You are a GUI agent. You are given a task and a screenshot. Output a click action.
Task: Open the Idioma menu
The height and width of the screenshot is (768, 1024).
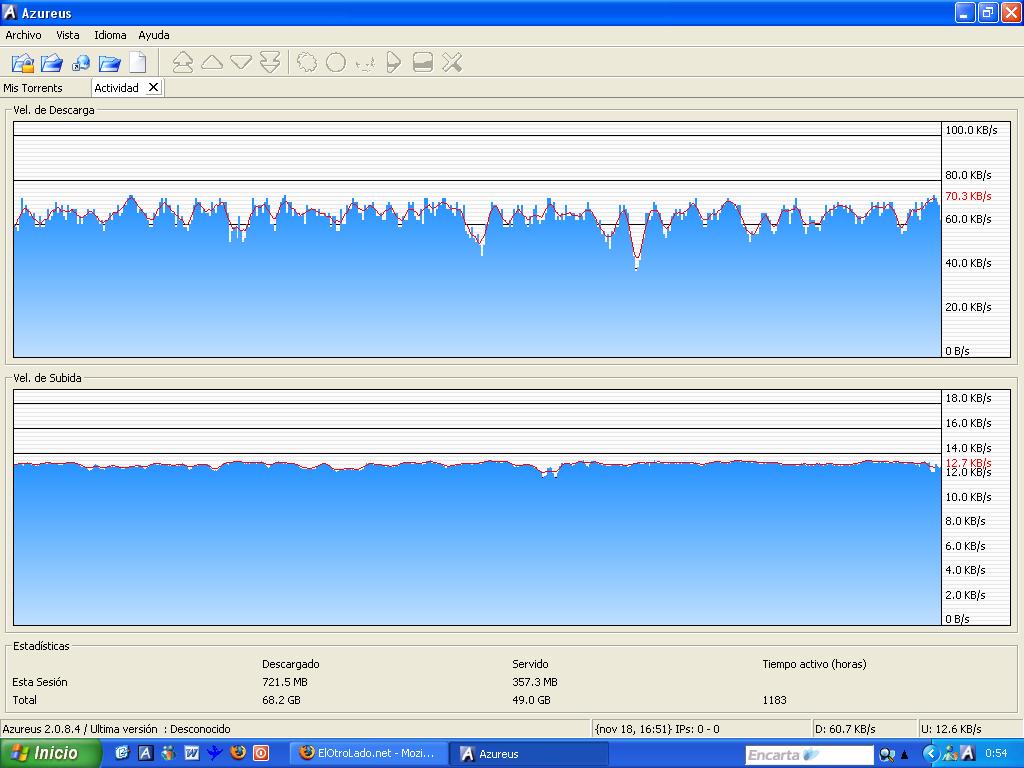pos(110,35)
